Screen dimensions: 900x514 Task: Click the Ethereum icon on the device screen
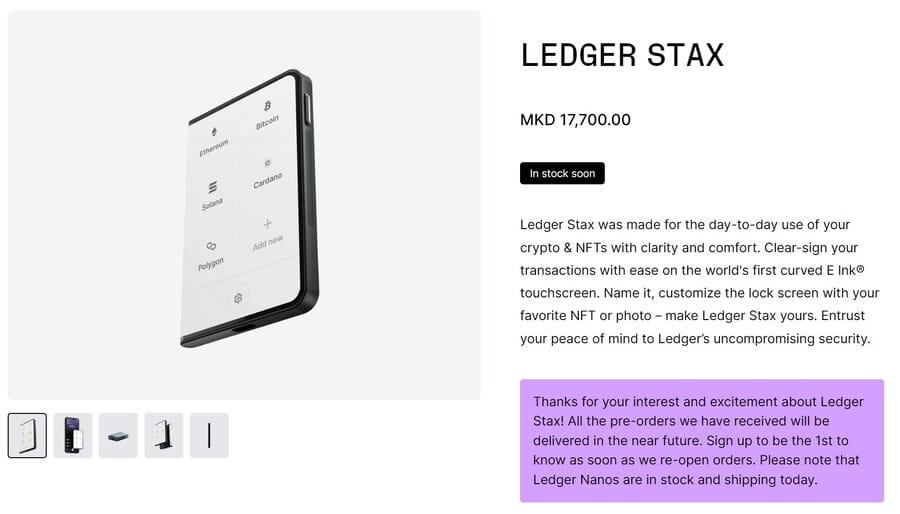point(212,132)
